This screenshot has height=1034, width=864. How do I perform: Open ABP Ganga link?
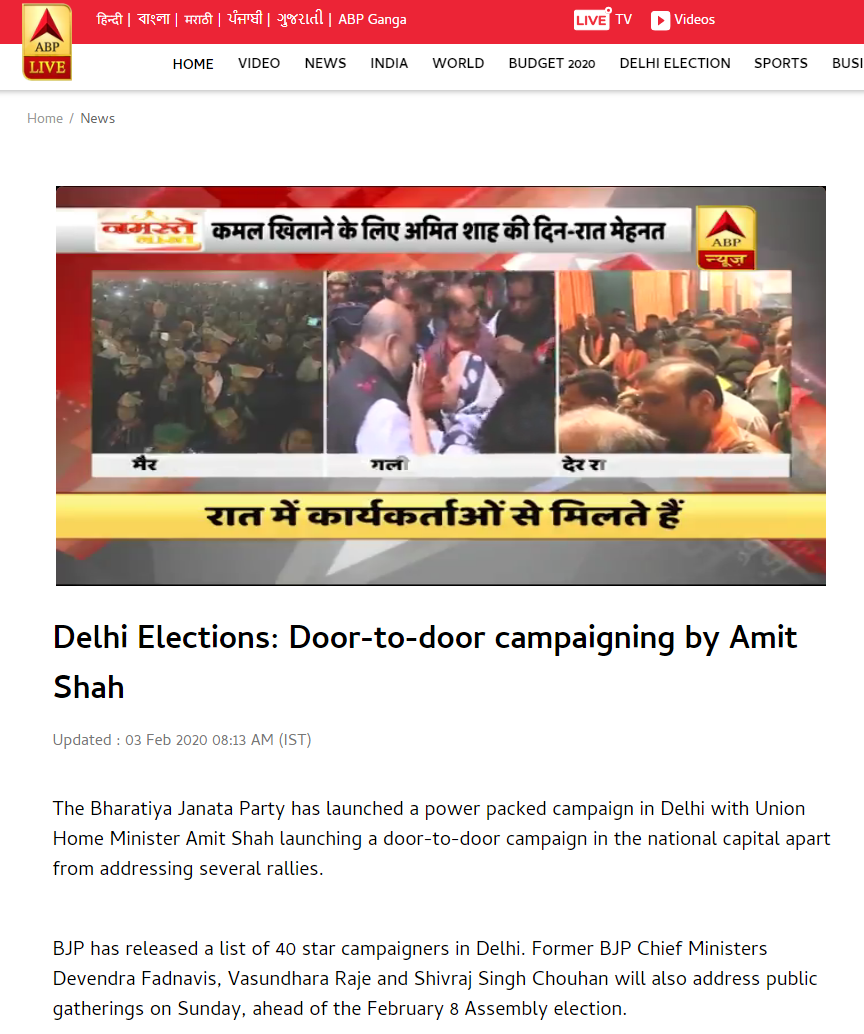(x=372, y=20)
